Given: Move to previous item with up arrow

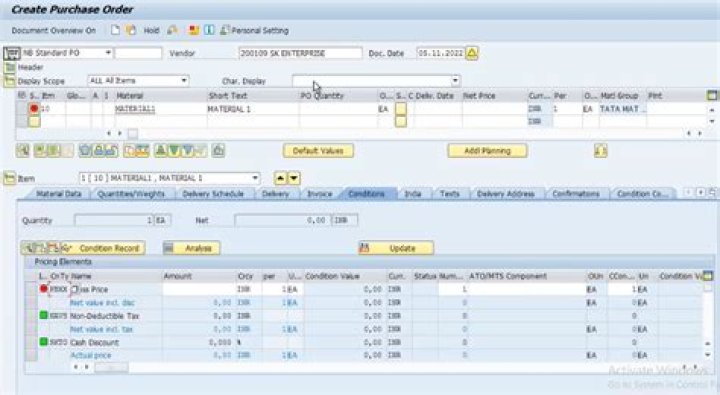Looking at the screenshot, I should click(280, 178).
